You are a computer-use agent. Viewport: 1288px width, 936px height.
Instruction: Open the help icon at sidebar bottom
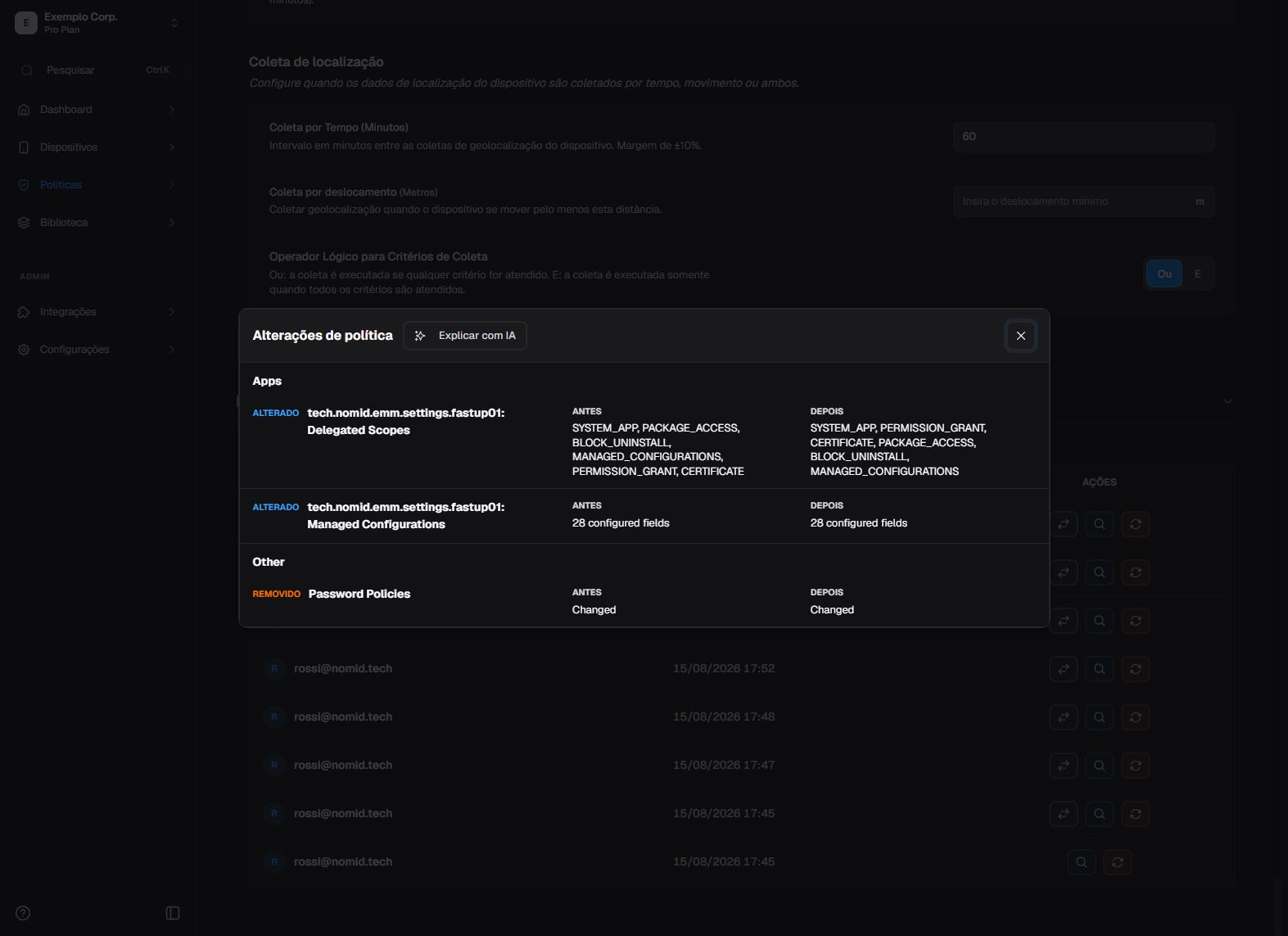coord(23,913)
